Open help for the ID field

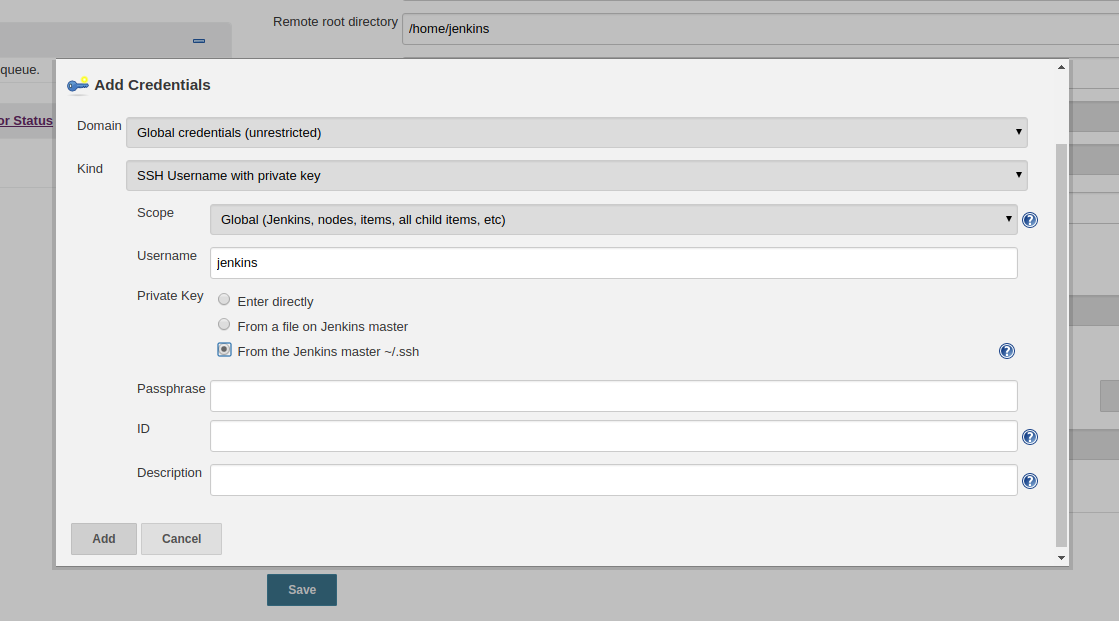click(1030, 437)
